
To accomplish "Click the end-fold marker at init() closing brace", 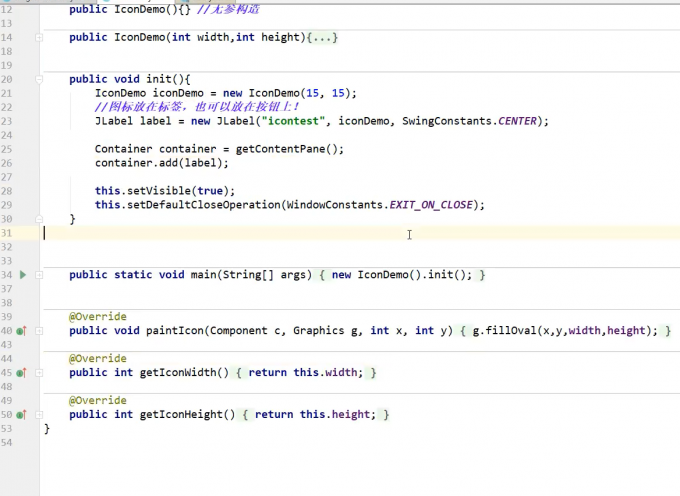I will (x=40, y=219).
